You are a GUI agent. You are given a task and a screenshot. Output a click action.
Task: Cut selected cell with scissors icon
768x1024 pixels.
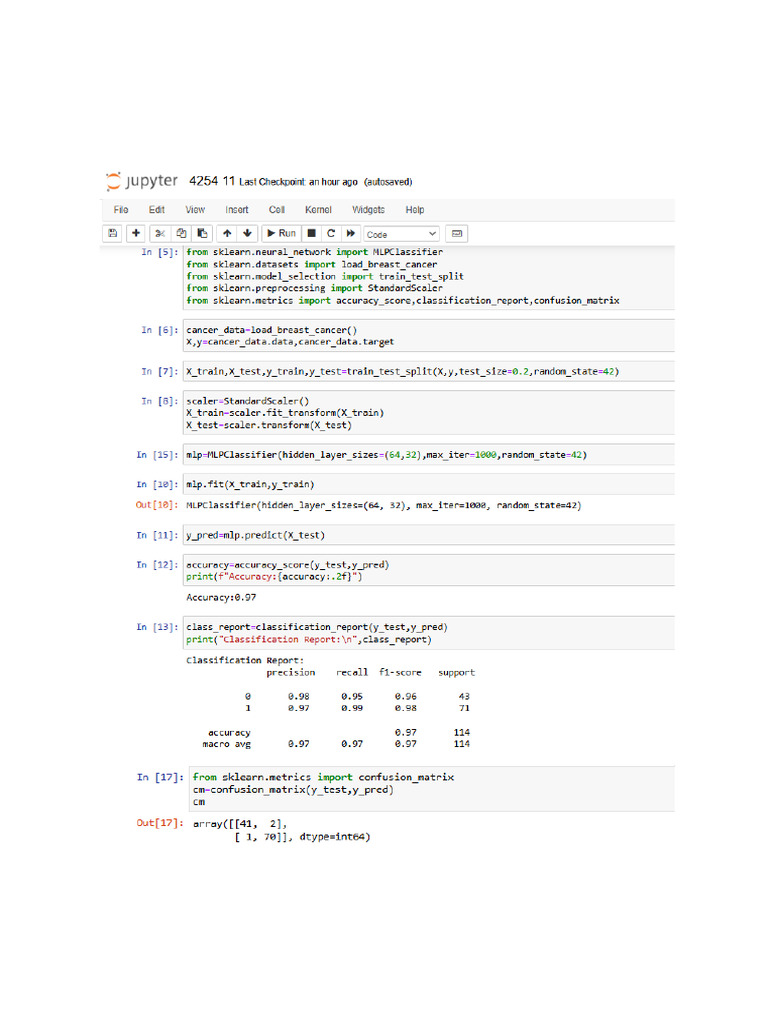click(x=159, y=233)
